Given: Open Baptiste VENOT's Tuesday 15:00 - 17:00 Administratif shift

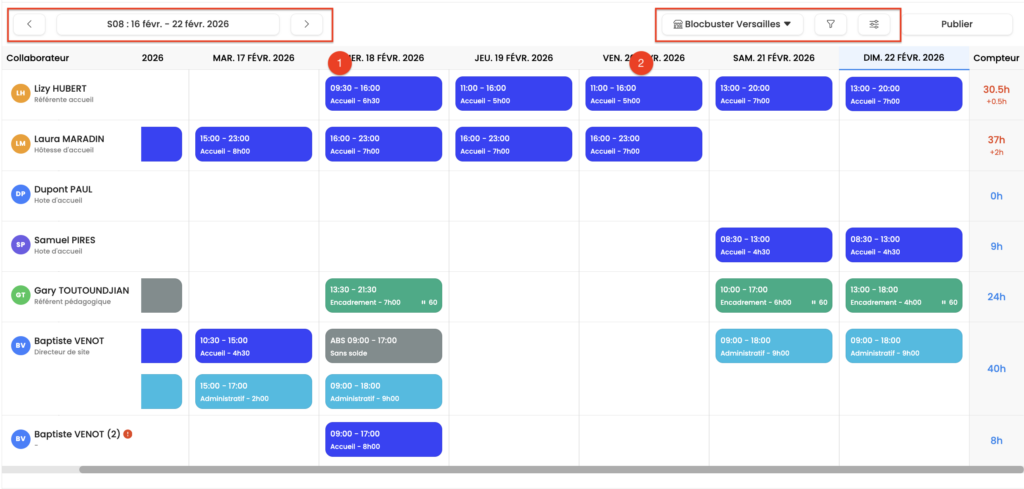Looking at the screenshot, I should click(253, 391).
